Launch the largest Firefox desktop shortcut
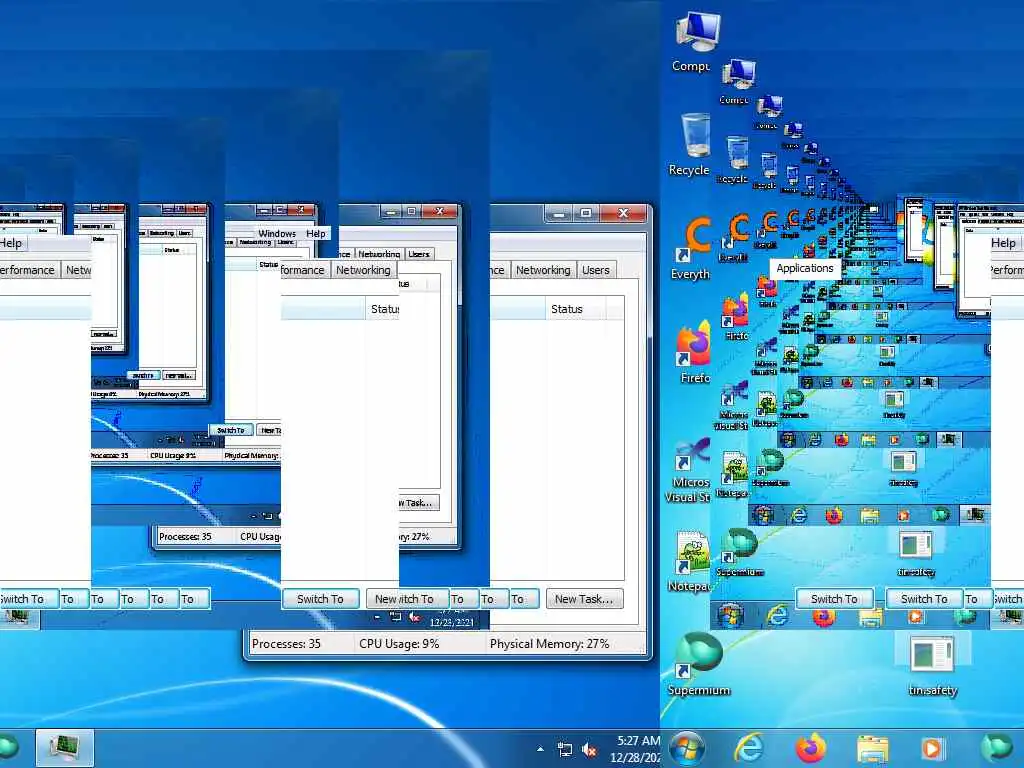 point(694,353)
